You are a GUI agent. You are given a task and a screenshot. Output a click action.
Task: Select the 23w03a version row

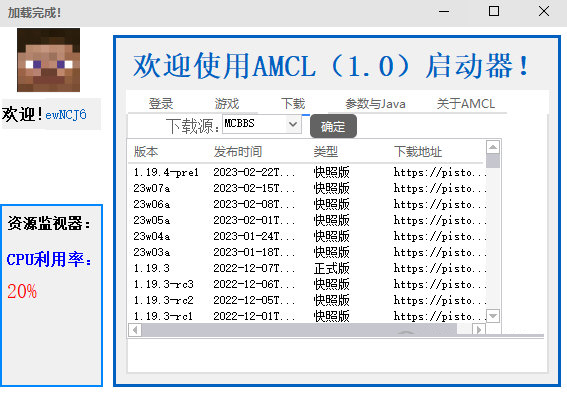pyautogui.click(x=307, y=252)
